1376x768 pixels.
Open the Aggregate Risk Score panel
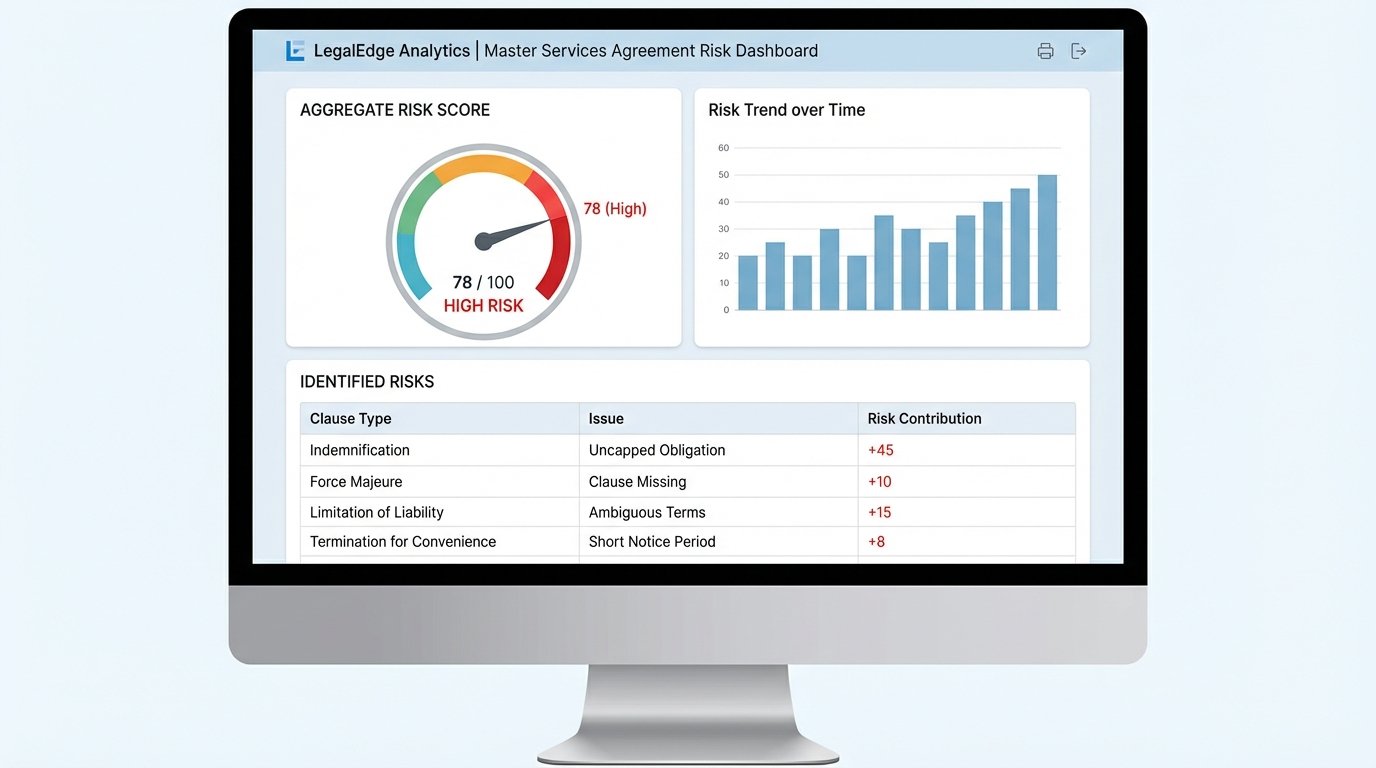pos(394,109)
